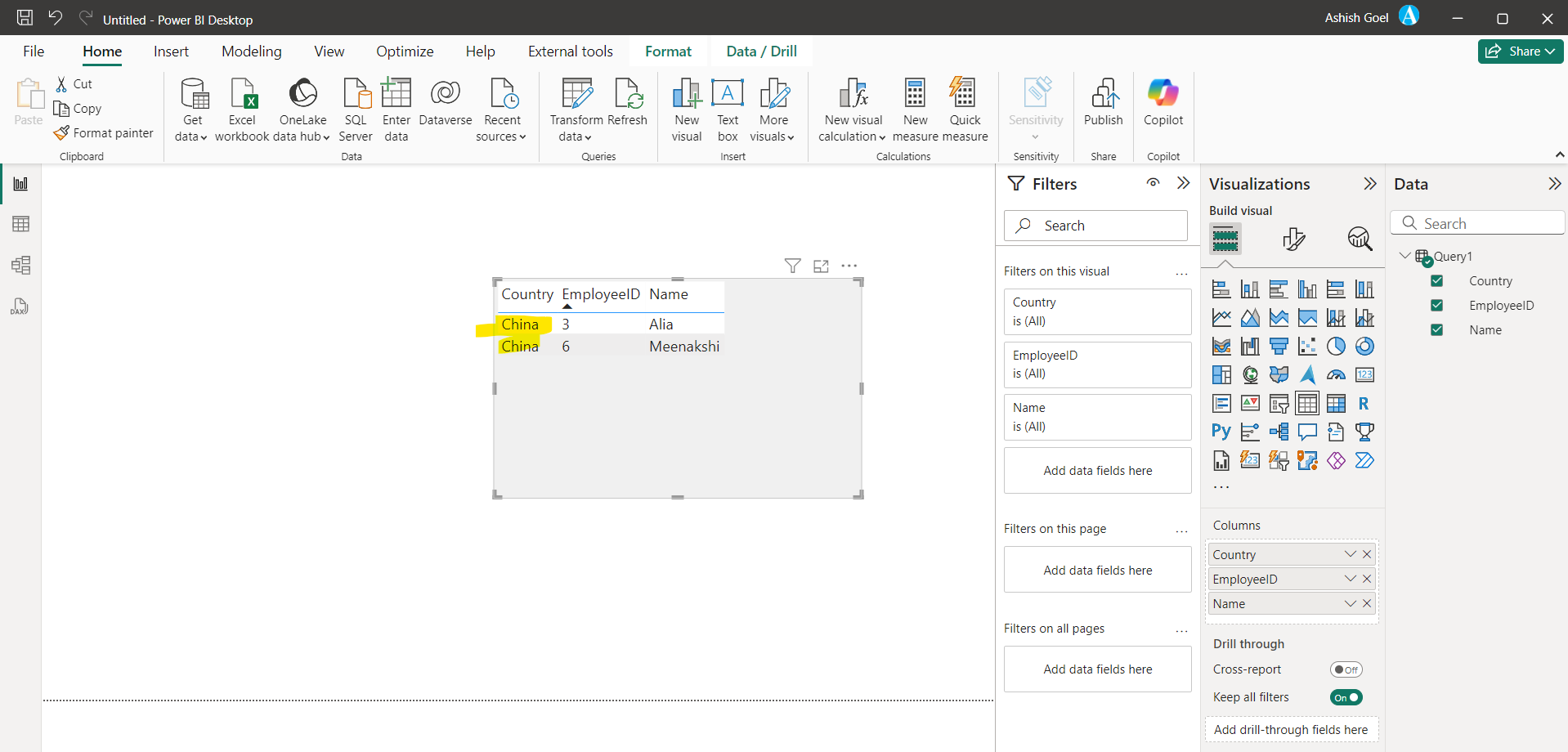Screen dimensions: 1568x752
Task: Open the Country dropdown in the Columns well
Action: tap(1349, 553)
